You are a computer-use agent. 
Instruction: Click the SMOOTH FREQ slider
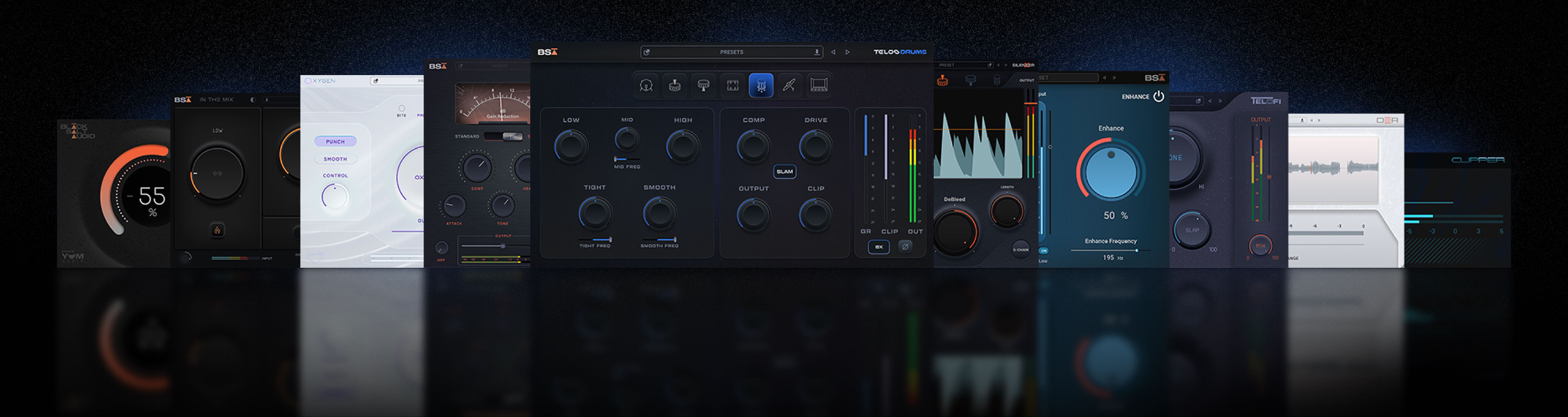pos(659,239)
